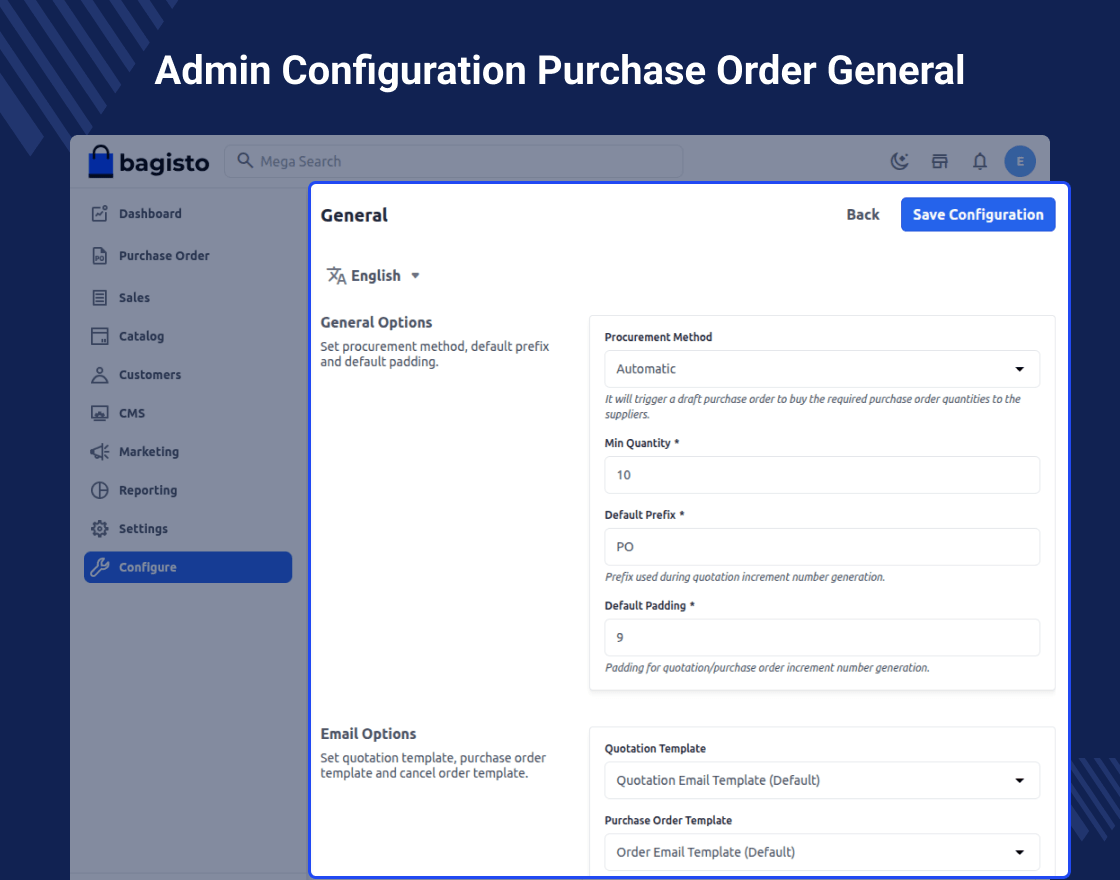Click the magnifier icon in Mega Search
The image size is (1120, 880).
tap(245, 161)
